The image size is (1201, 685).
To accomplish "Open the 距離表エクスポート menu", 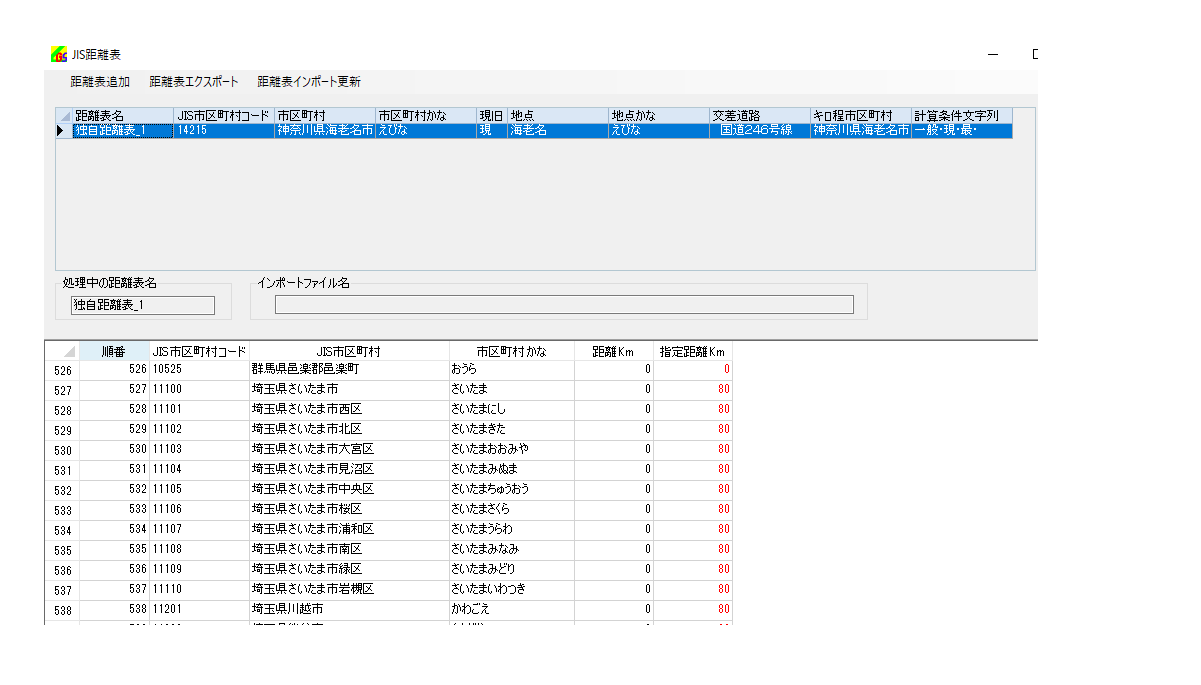I will click(194, 82).
